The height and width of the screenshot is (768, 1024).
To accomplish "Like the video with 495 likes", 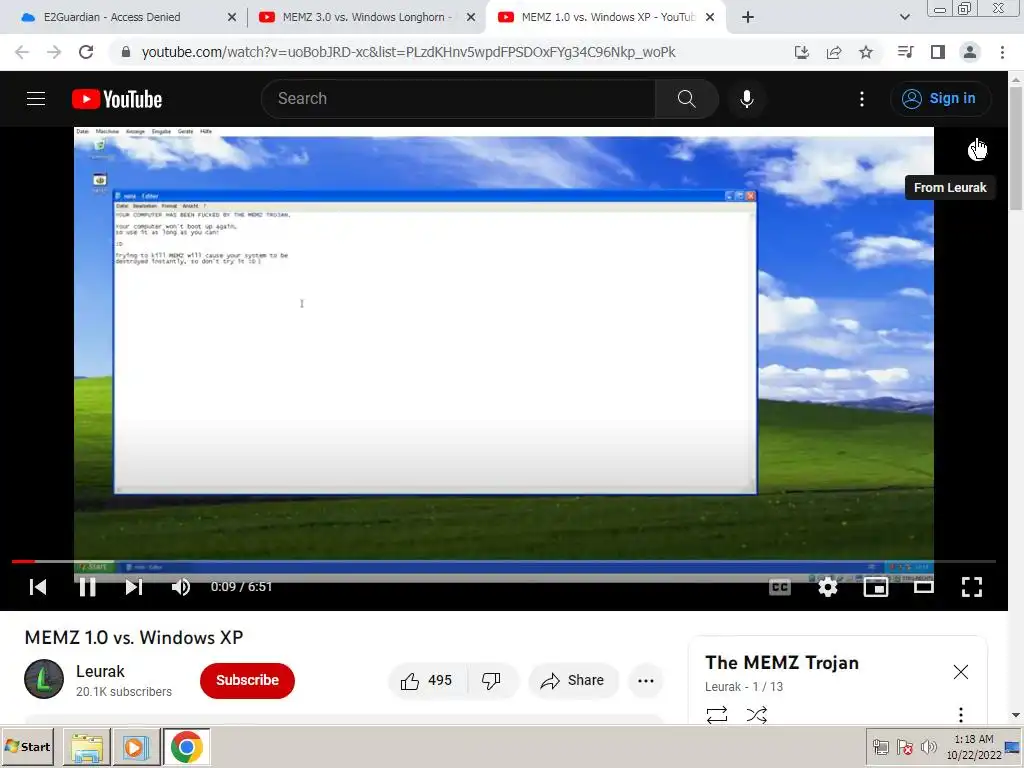I will point(426,680).
